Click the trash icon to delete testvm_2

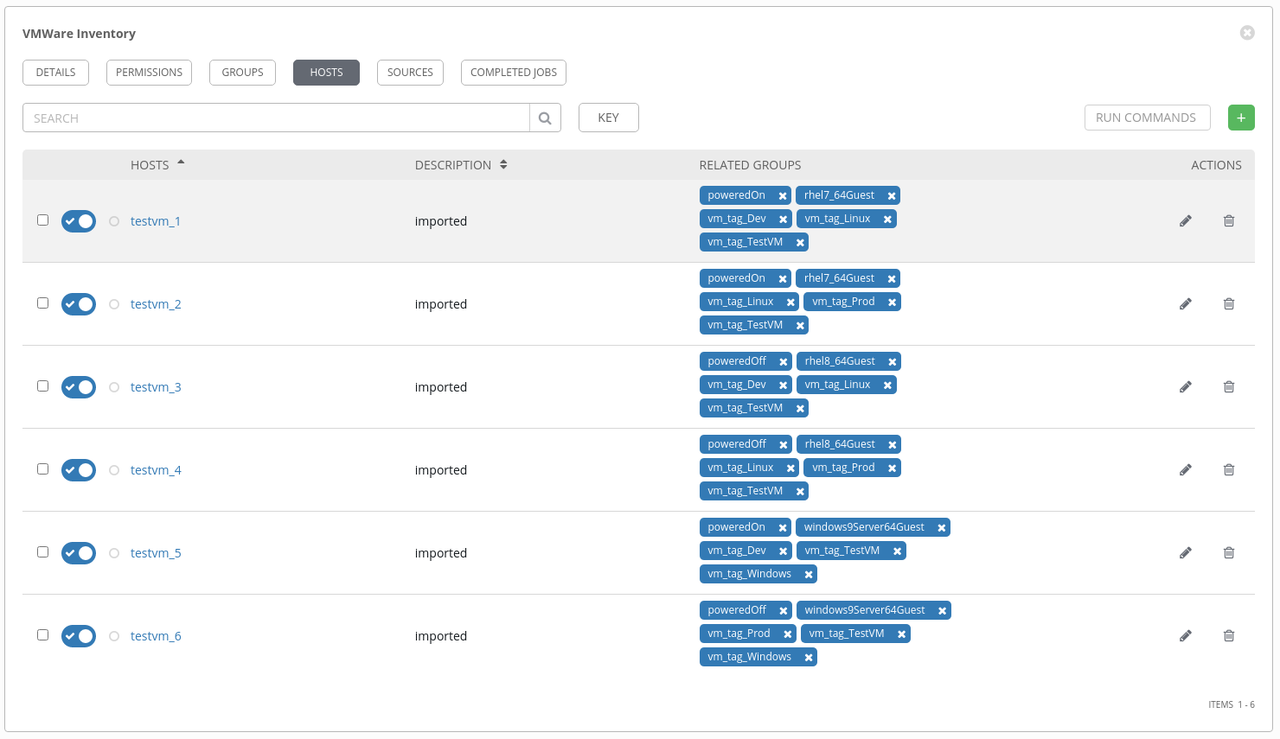1229,303
